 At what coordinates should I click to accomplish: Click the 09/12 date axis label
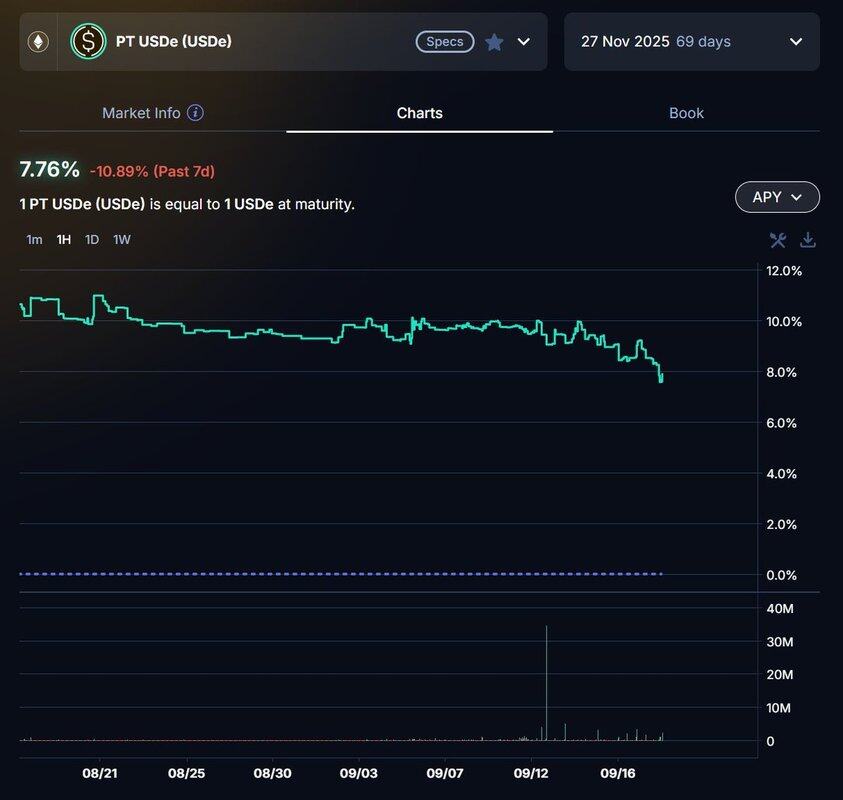pyautogui.click(x=531, y=773)
